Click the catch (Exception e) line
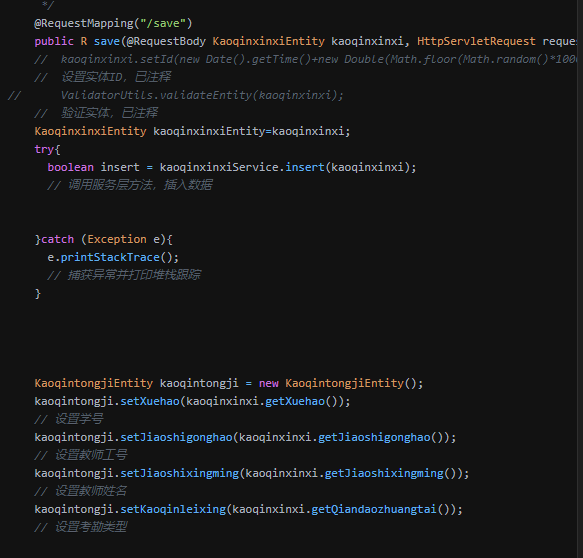Screen dimensions: 583x558 (x=103, y=239)
